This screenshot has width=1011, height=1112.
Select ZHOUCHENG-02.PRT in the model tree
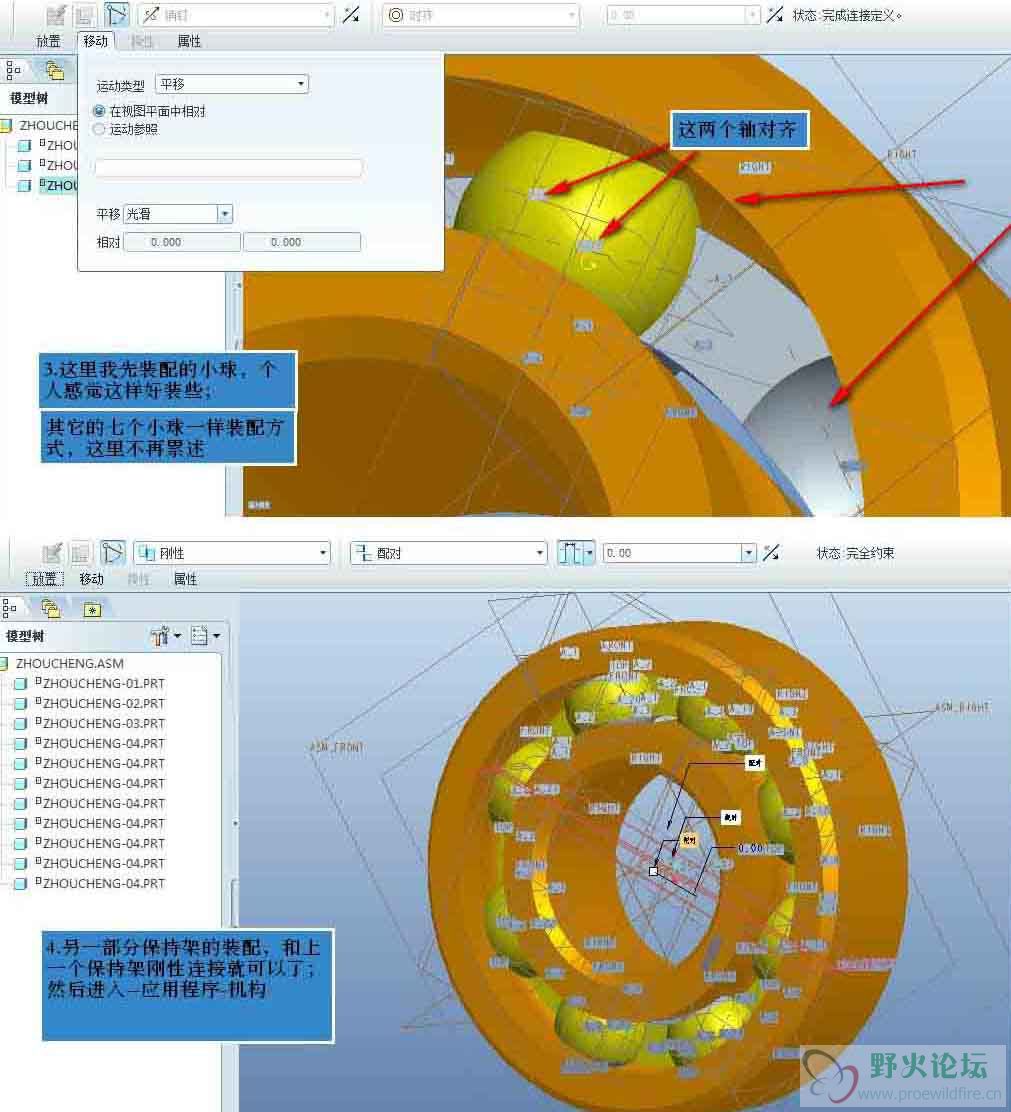point(104,704)
